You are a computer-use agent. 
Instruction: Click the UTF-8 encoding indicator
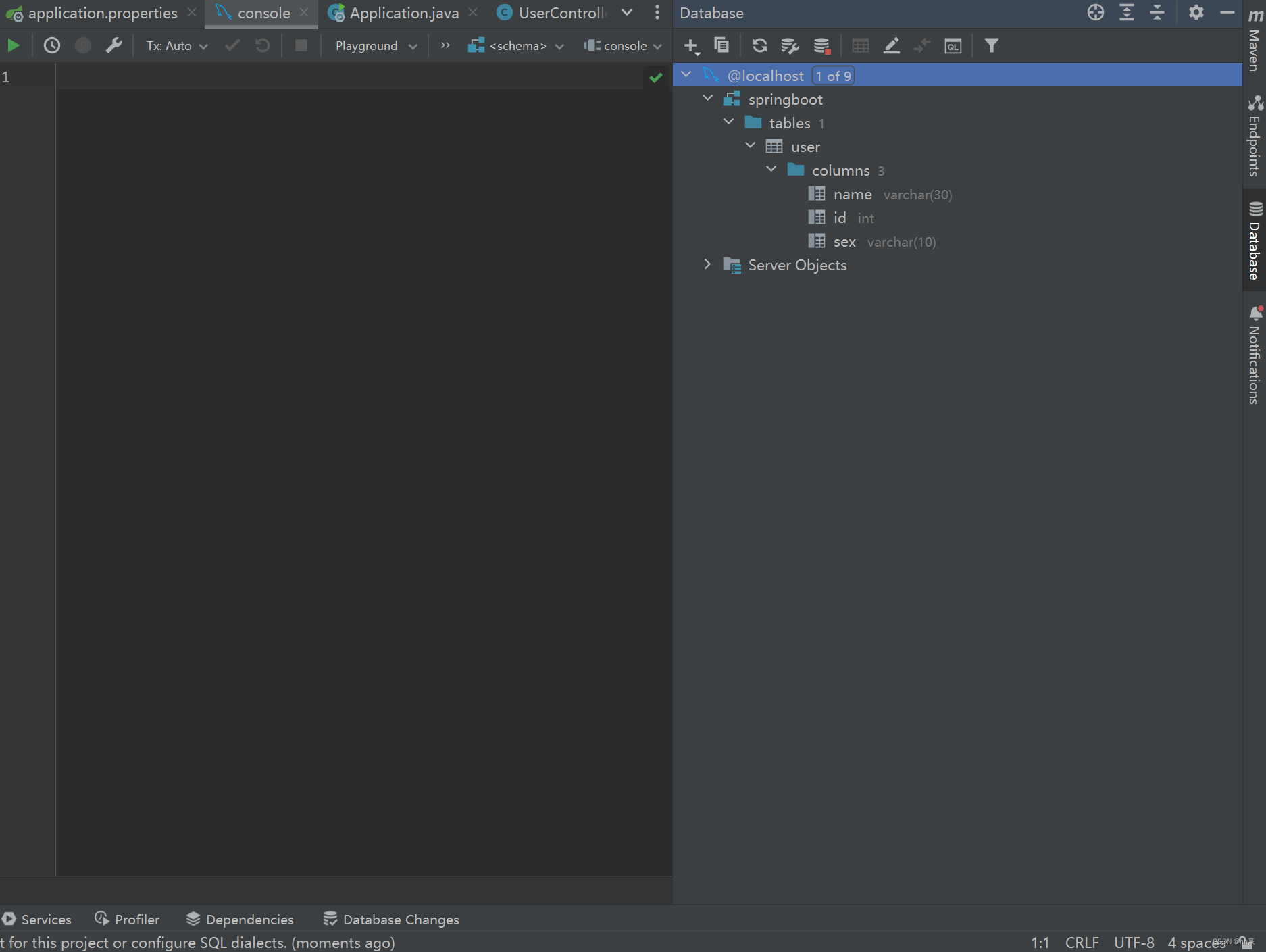pos(1134,943)
